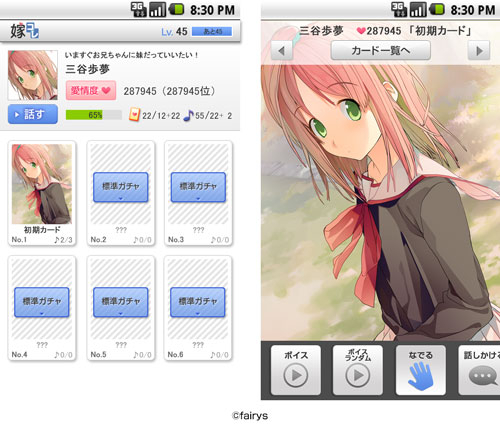Screen dimensions: 500x425
Task: Tap the なでる hand button
Action: [421, 370]
